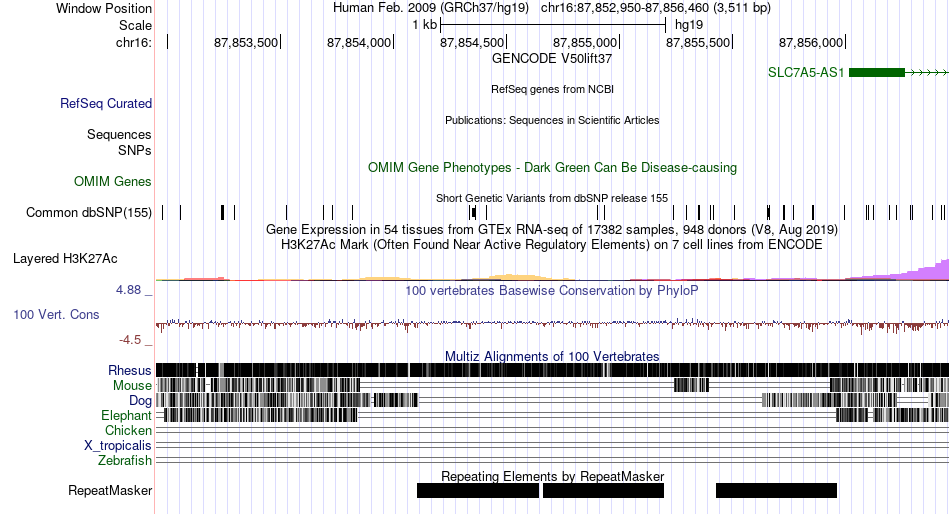Click the chr16: base position label
Viewport: 950px width, 514px height.
click(x=134, y=42)
